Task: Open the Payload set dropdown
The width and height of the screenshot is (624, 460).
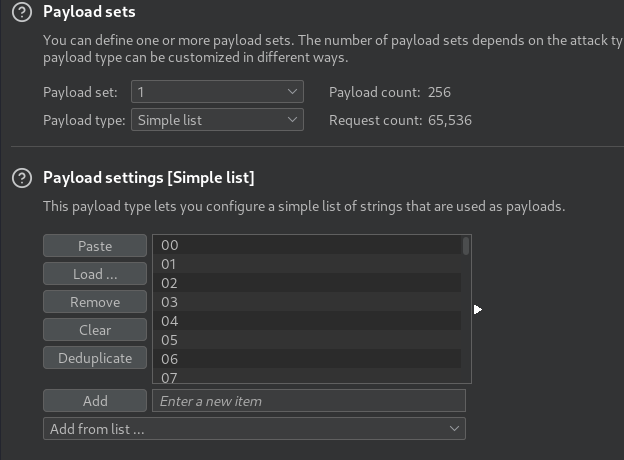Action: pyautogui.click(x=216, y=92)
